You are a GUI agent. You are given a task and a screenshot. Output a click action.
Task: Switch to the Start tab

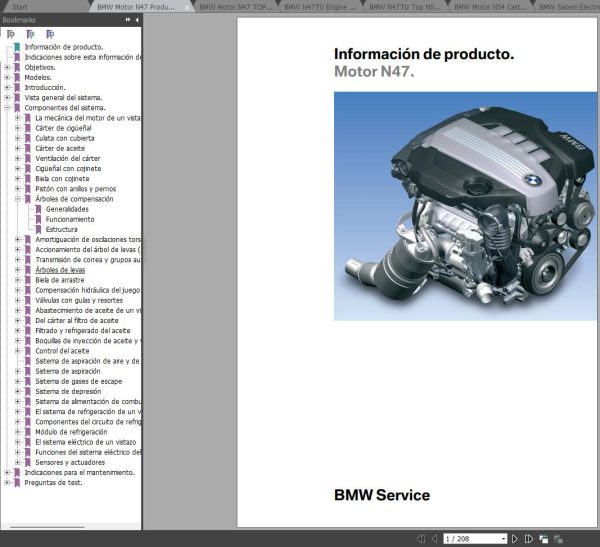tap(20, 7)
